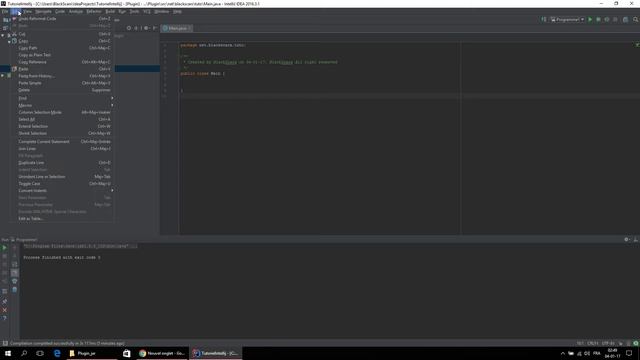Click the red close X in Run panel sidebar
The image size is (640, 360).
[x=4, y=310]
